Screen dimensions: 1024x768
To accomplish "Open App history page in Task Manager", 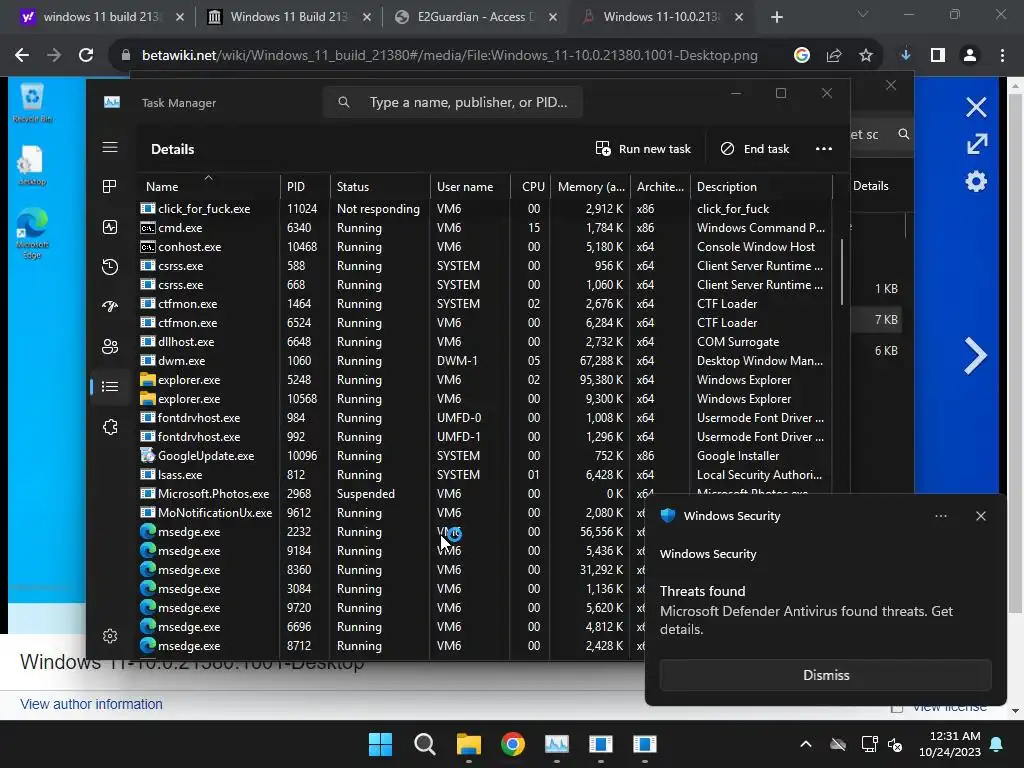I will (x=110, y=266).
